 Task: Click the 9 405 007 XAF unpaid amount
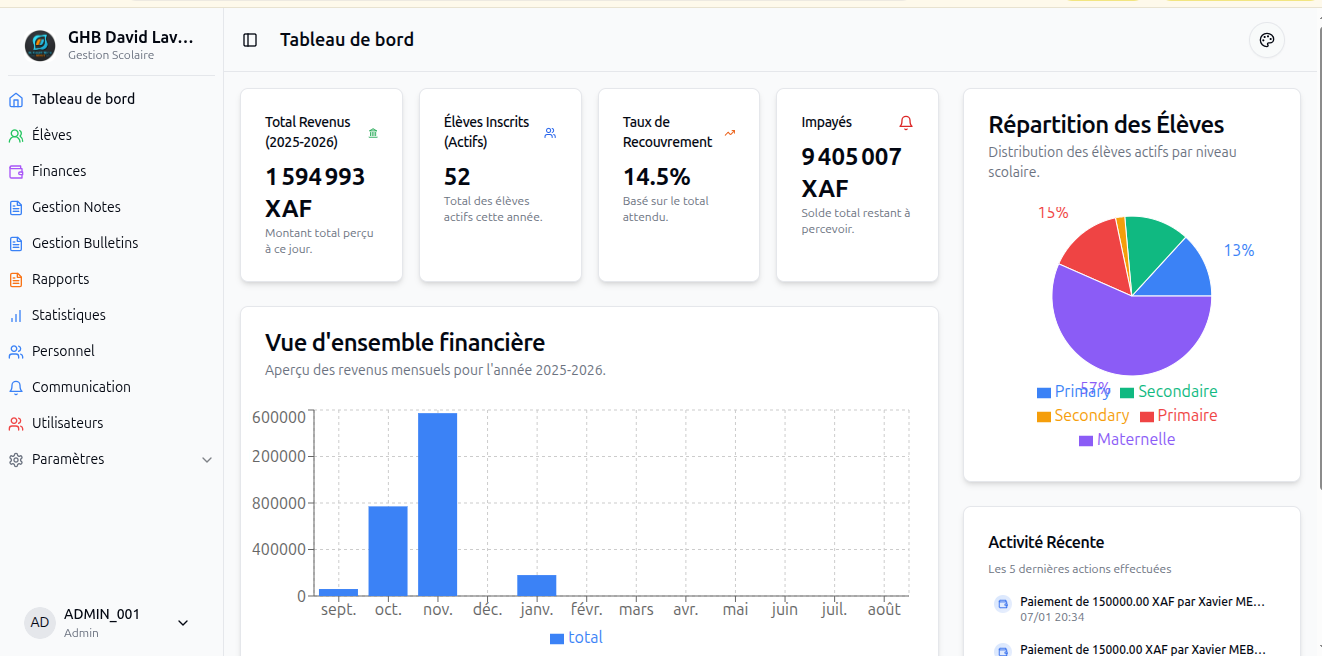click(x=851, y=173)
